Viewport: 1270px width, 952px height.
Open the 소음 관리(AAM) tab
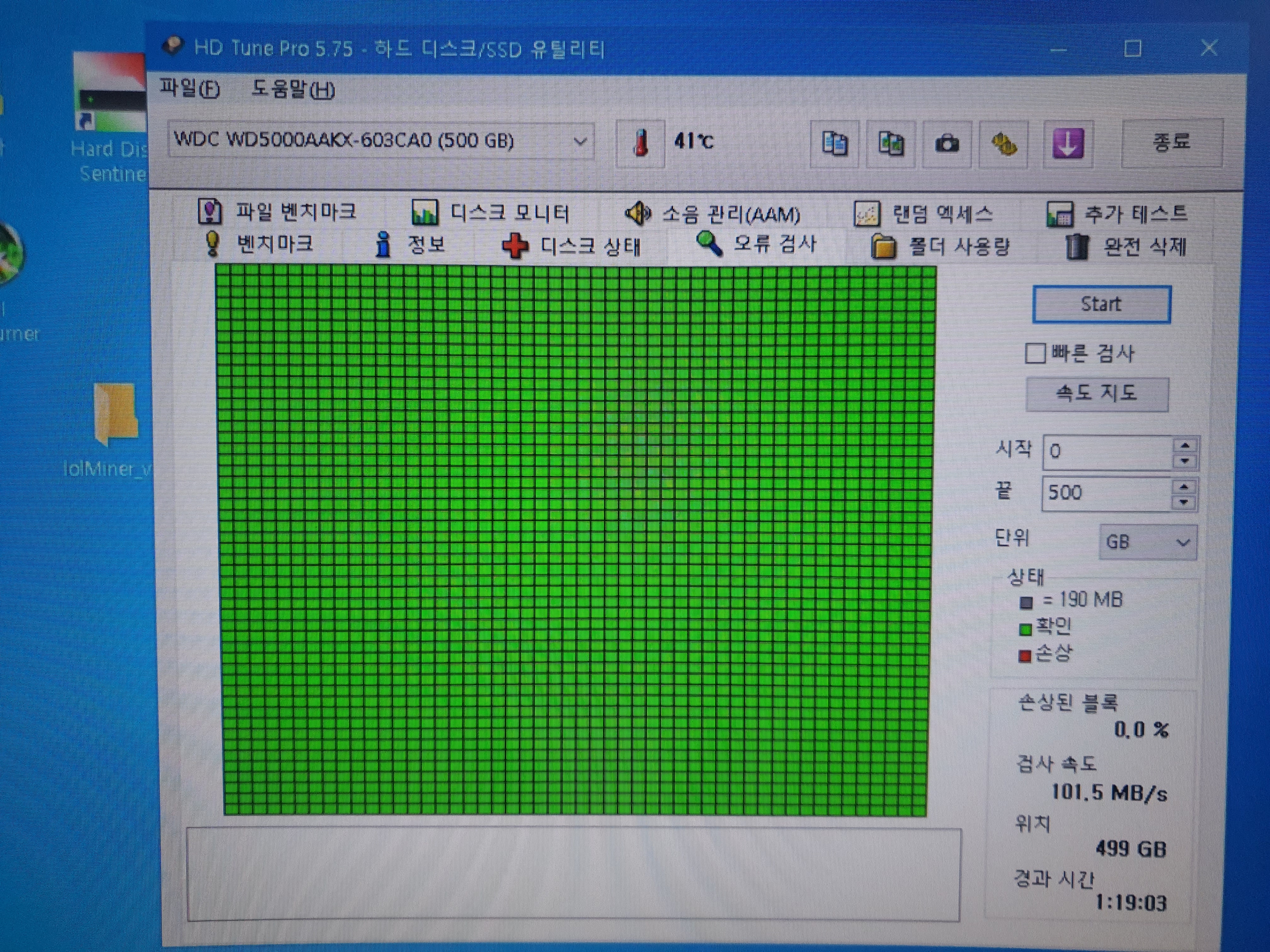coord(712,214)
